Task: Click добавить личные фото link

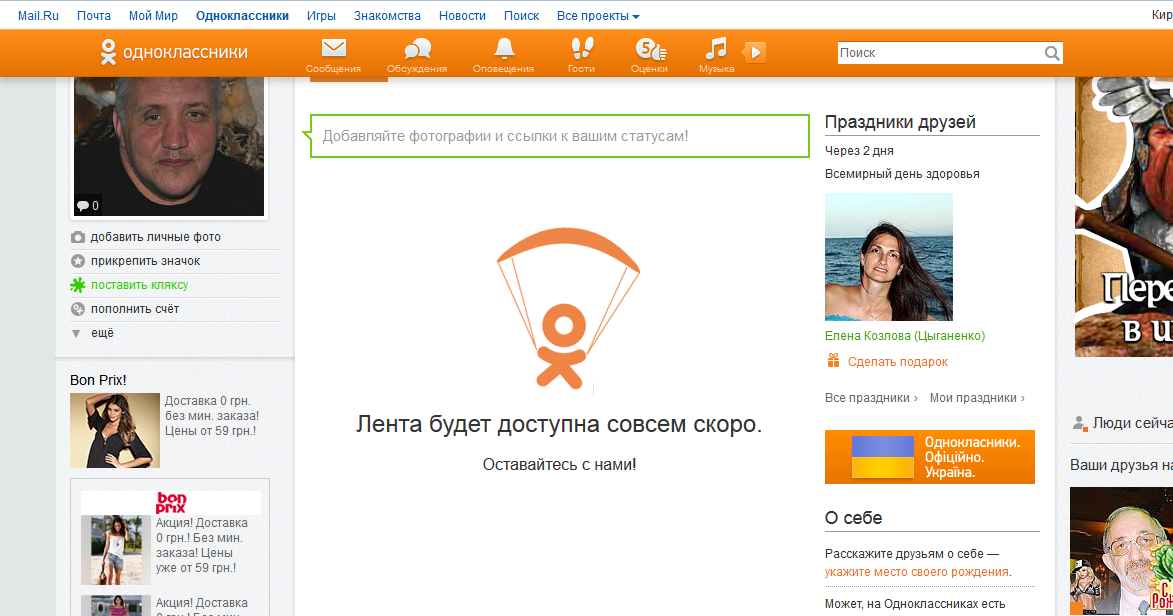Action: click(156, 237)
